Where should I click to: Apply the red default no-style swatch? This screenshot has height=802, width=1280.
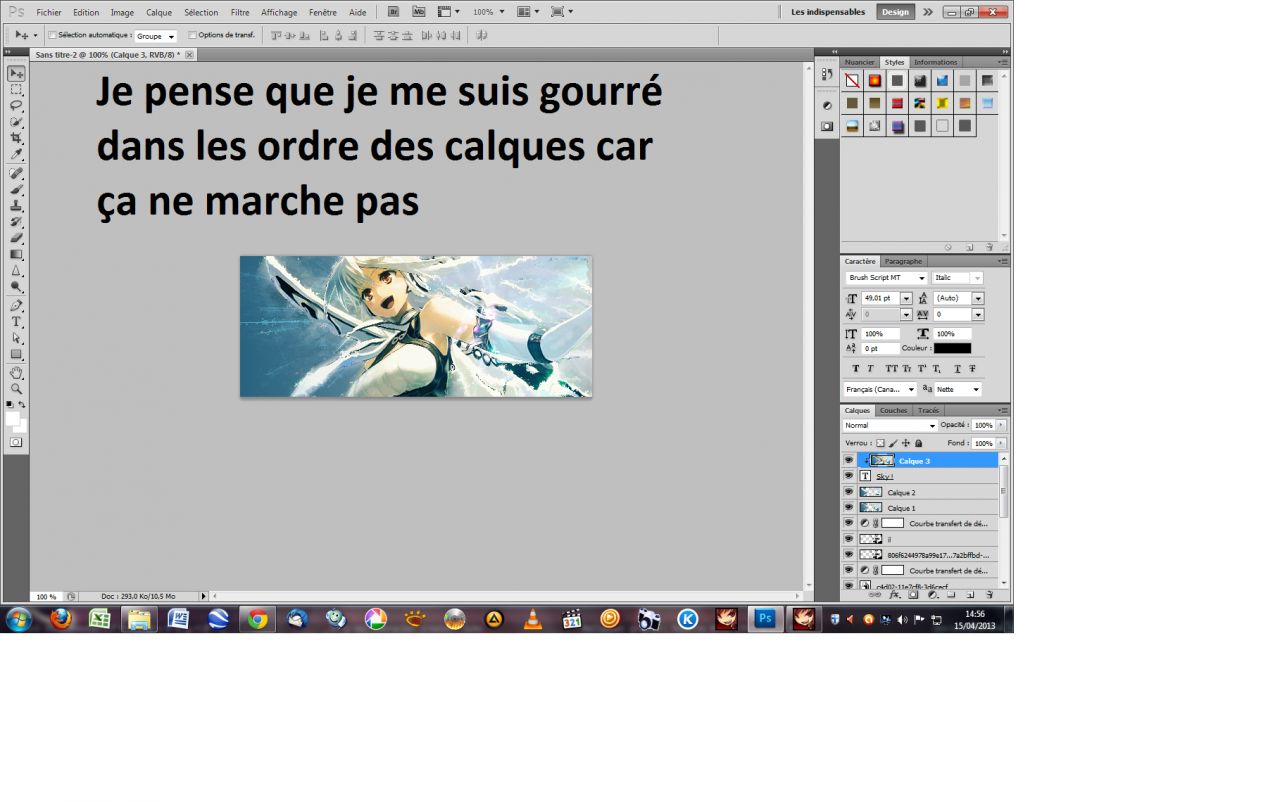(x=852, y=80)
